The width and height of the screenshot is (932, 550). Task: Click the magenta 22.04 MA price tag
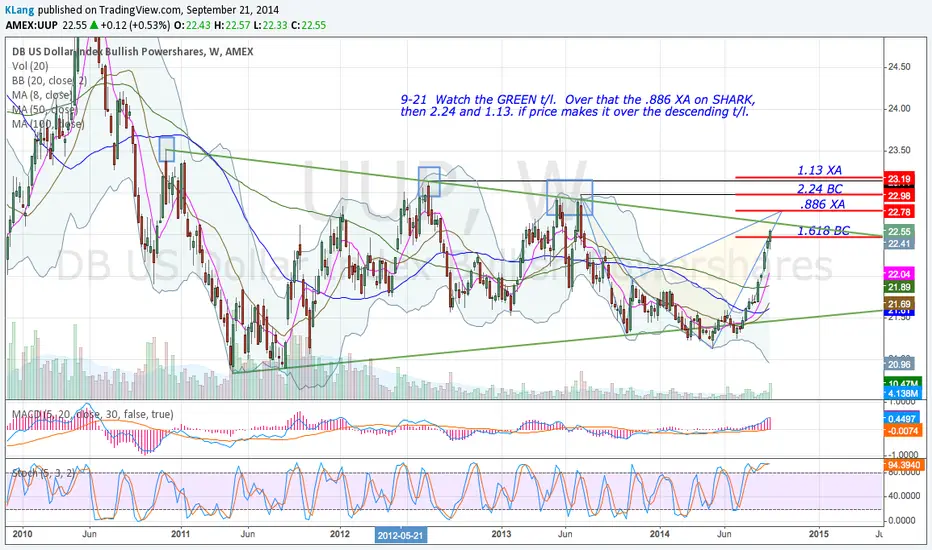898,274
